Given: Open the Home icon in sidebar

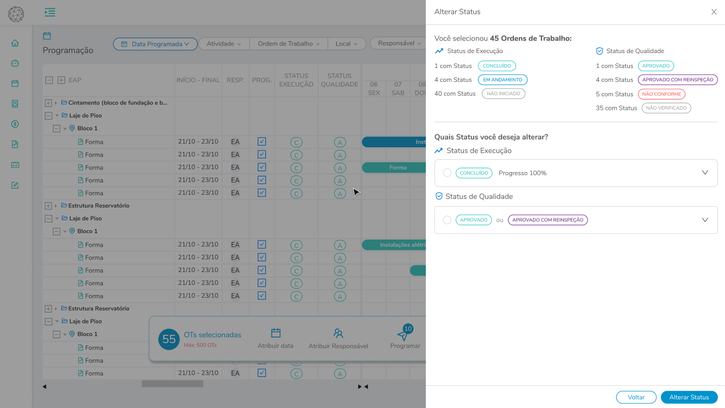Looking at the screenshot, I should click(15, 43).
